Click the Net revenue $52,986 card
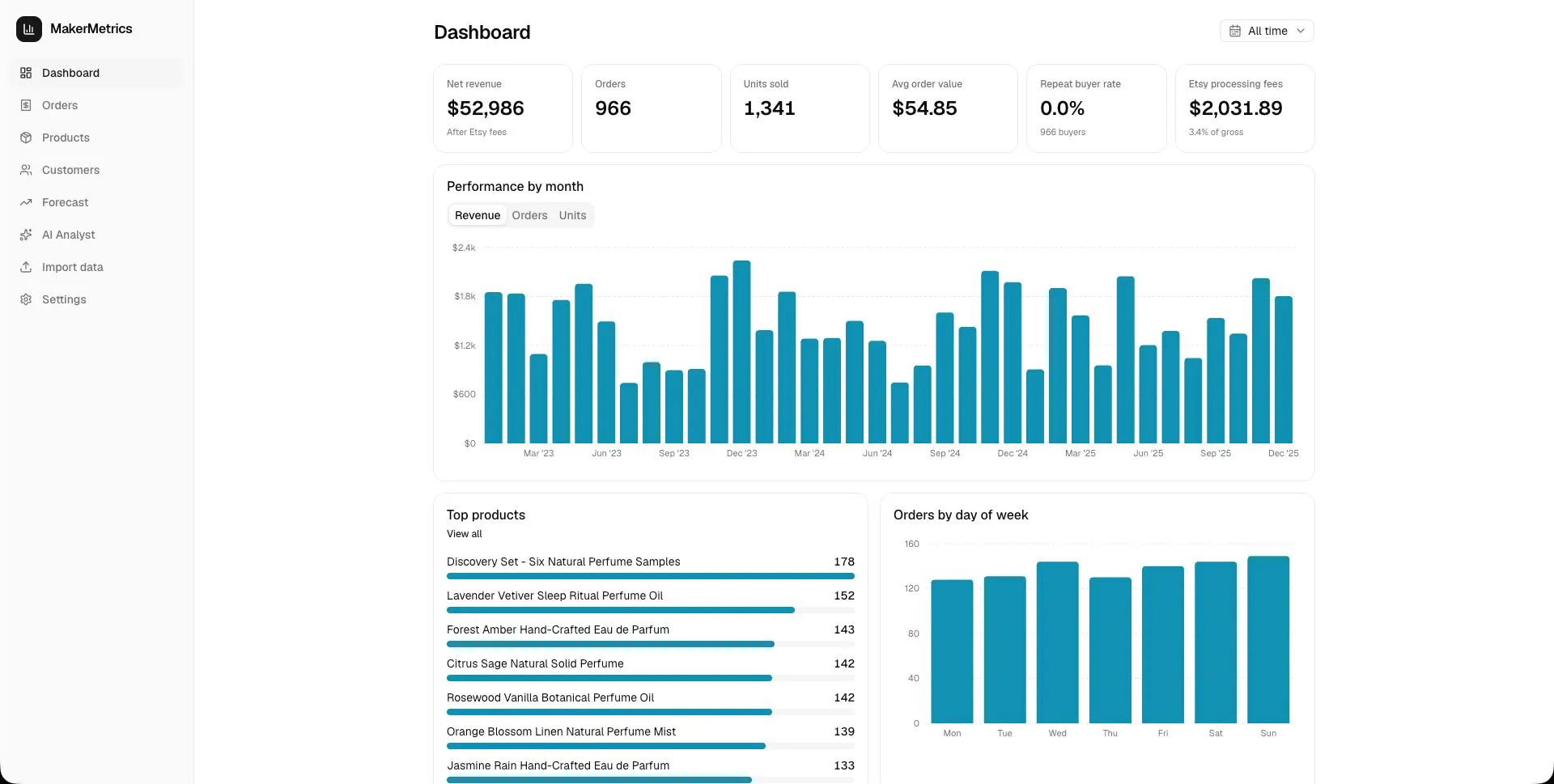This screenshot has width=1554, height=784. 503,108
